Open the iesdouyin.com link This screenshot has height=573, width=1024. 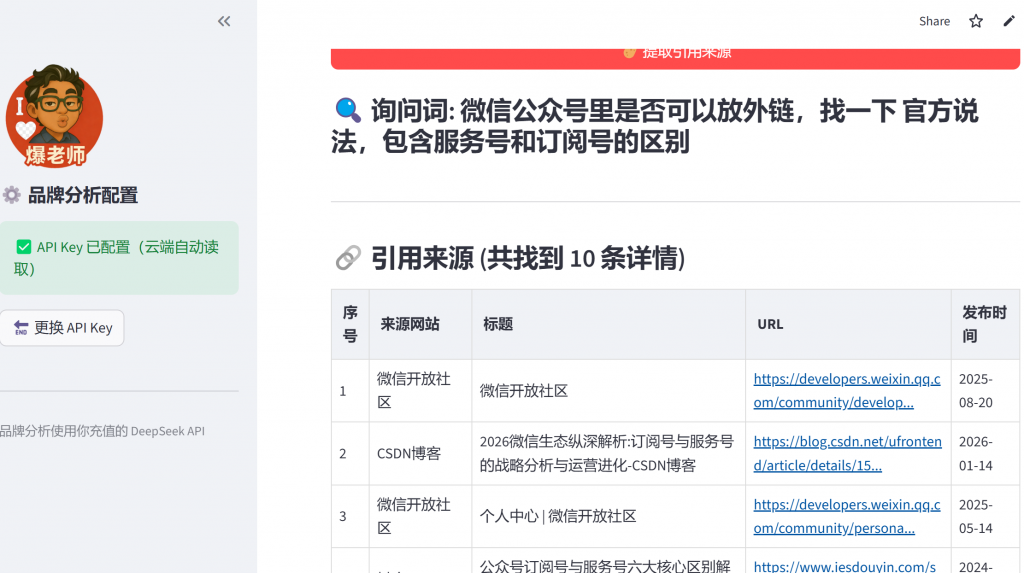pos(844,566)
